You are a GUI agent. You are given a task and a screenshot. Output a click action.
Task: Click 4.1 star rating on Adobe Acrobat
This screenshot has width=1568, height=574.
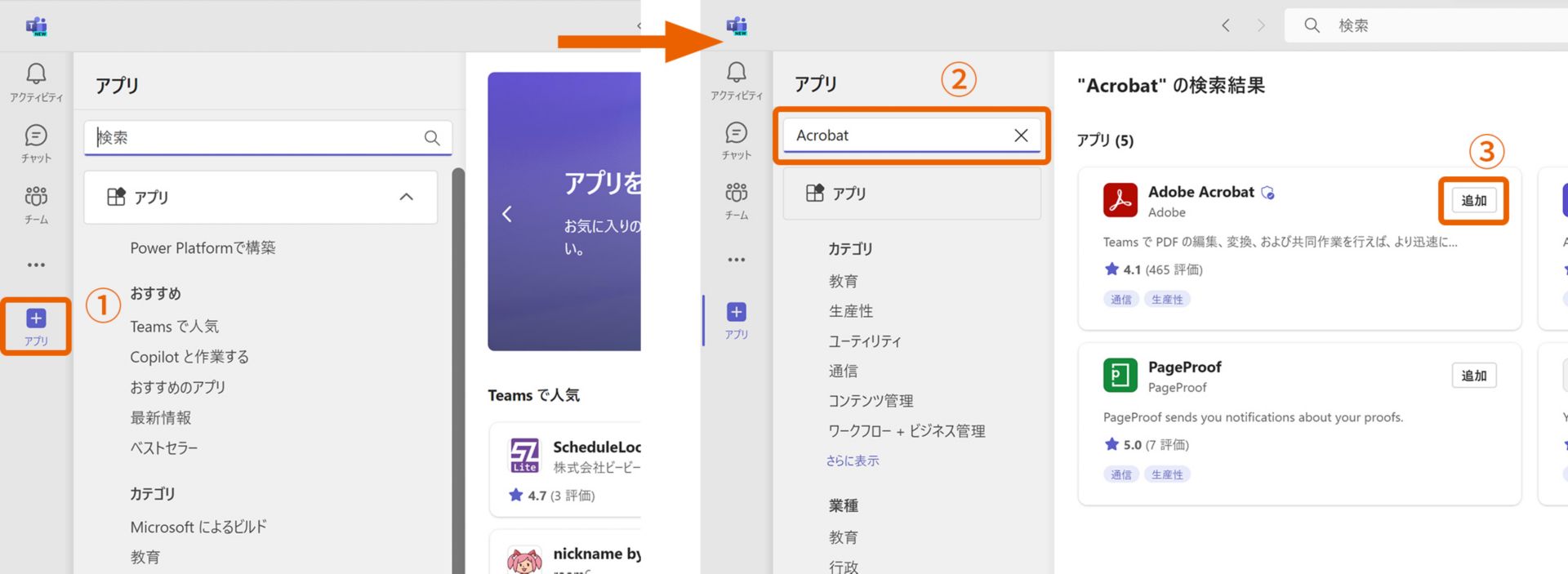[x=1153, y=269]
